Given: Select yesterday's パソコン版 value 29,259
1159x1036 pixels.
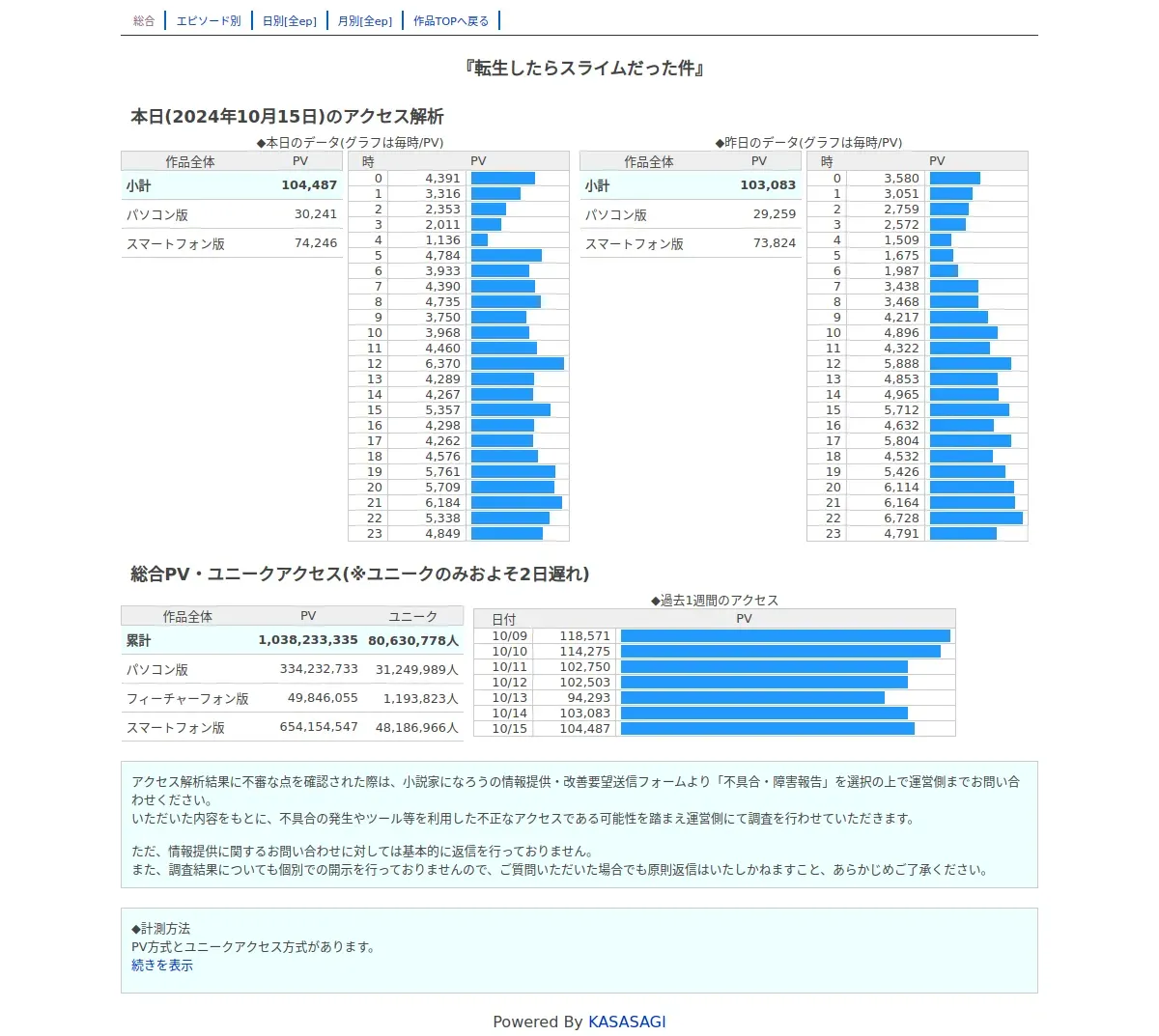Looking at the screenshot, I should [x=775, y=214].
